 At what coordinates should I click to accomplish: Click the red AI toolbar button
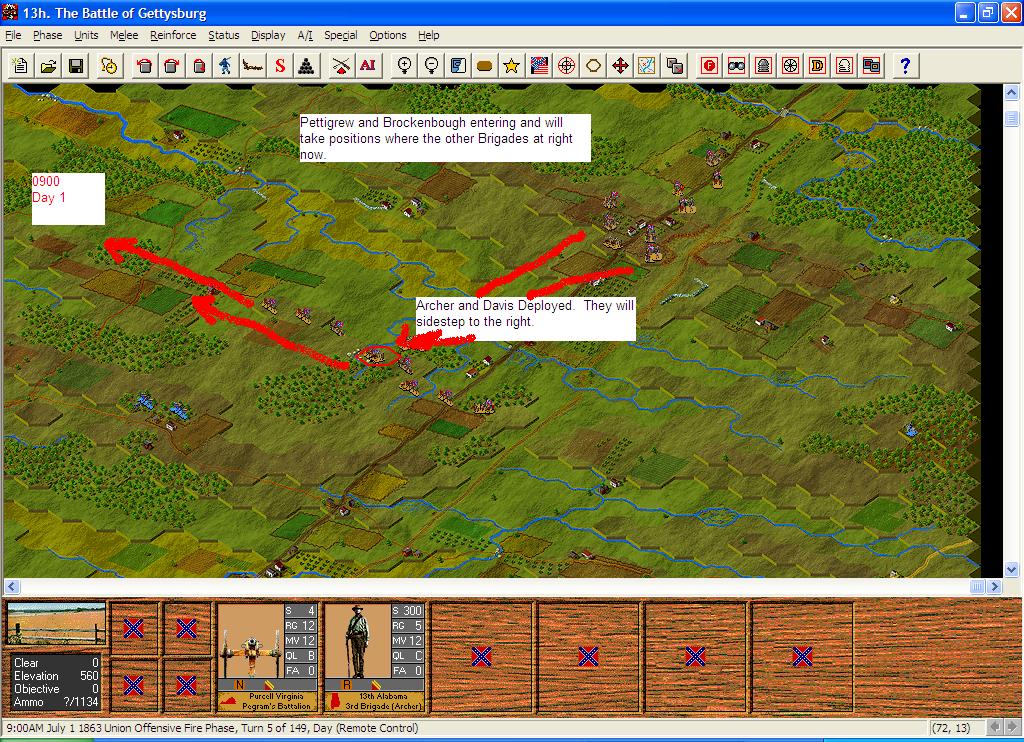tap(368, 65)
